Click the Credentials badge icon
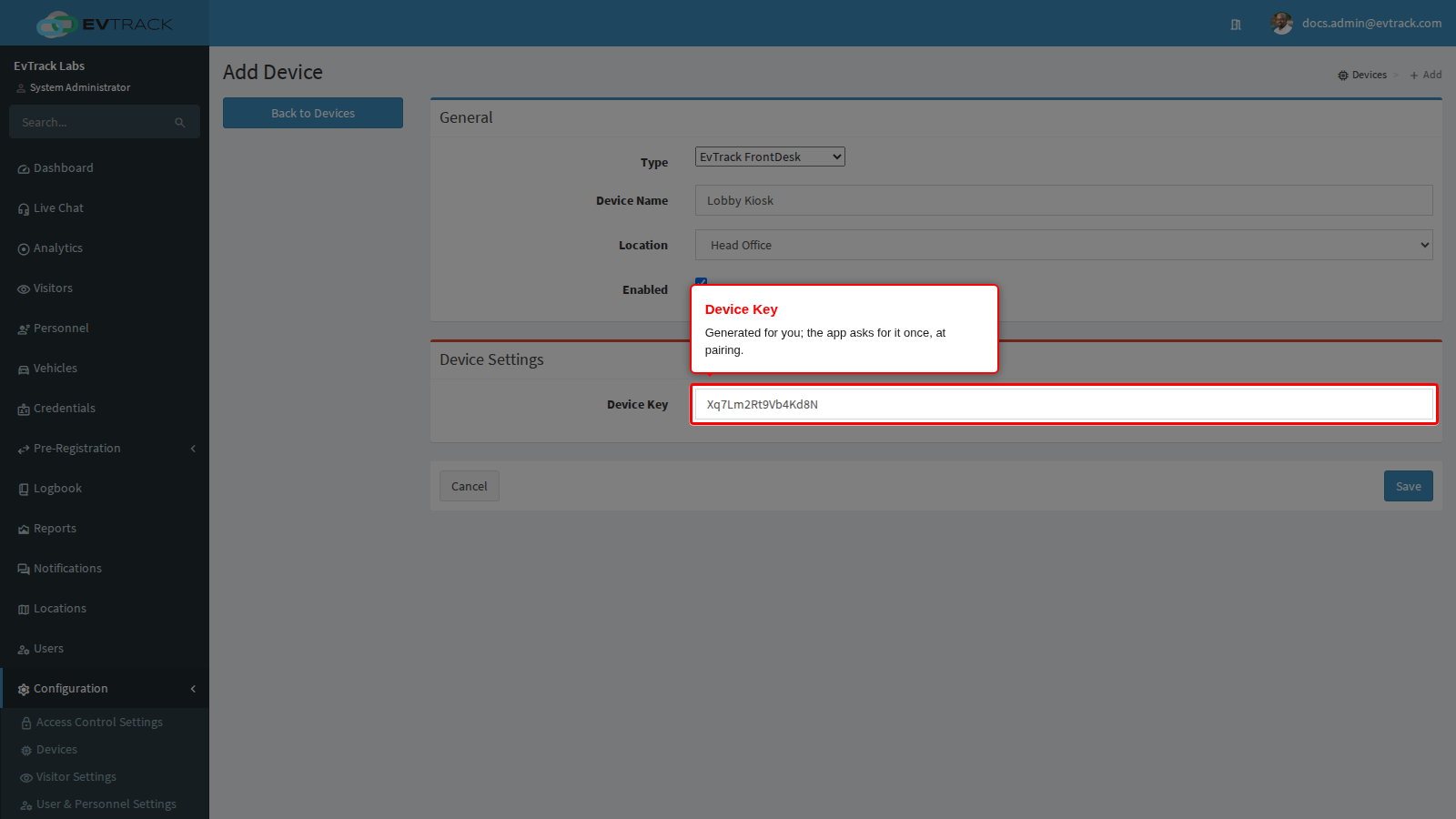The height and width of the screenshot is (819, 1456). (x=24, y=409)
